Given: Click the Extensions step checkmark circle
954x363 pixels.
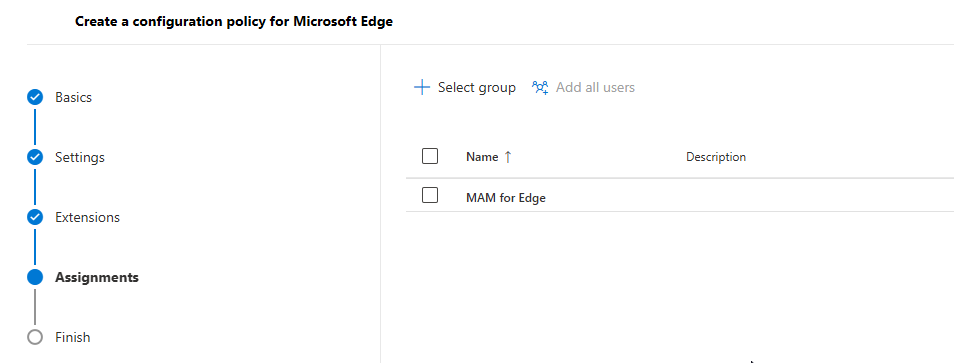Looking at the screenshot, I should point(35,217).
